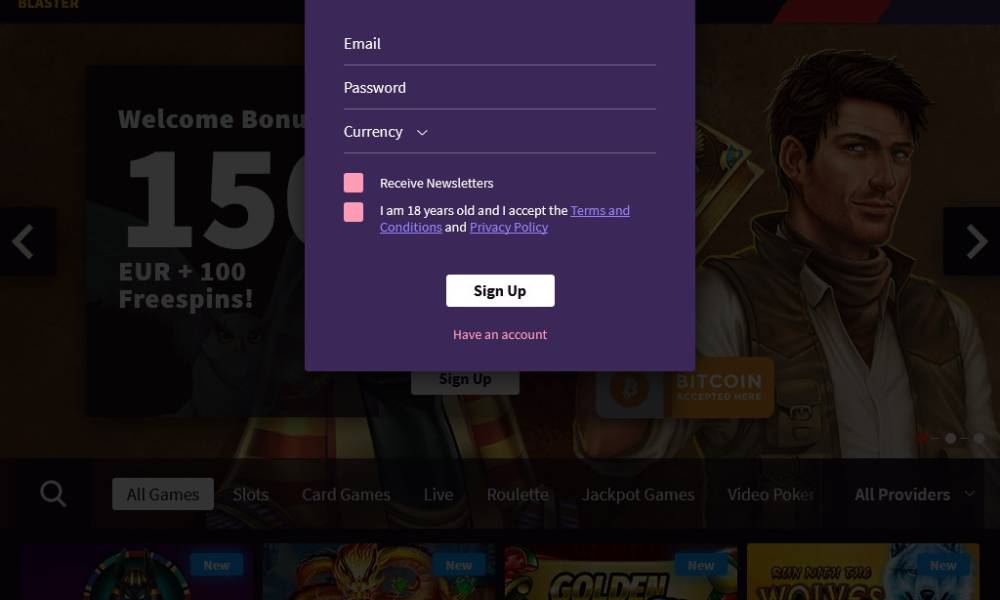
Task: Select the first red carousel dot
Action: (x=922, y=438)
